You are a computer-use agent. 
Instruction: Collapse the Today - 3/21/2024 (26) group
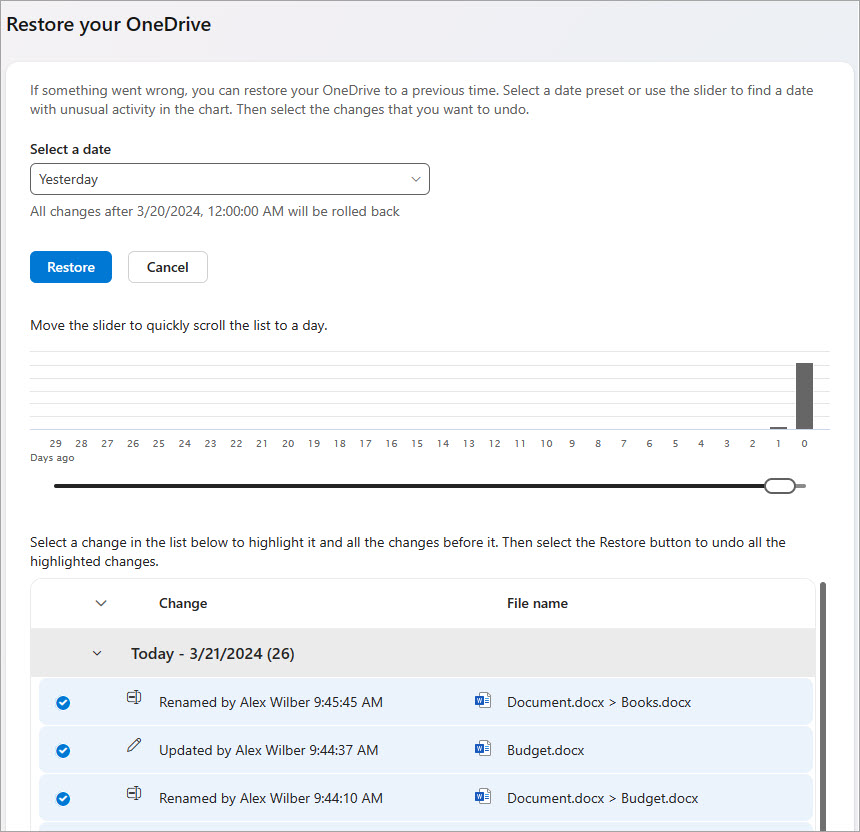[x=97, y=653]
